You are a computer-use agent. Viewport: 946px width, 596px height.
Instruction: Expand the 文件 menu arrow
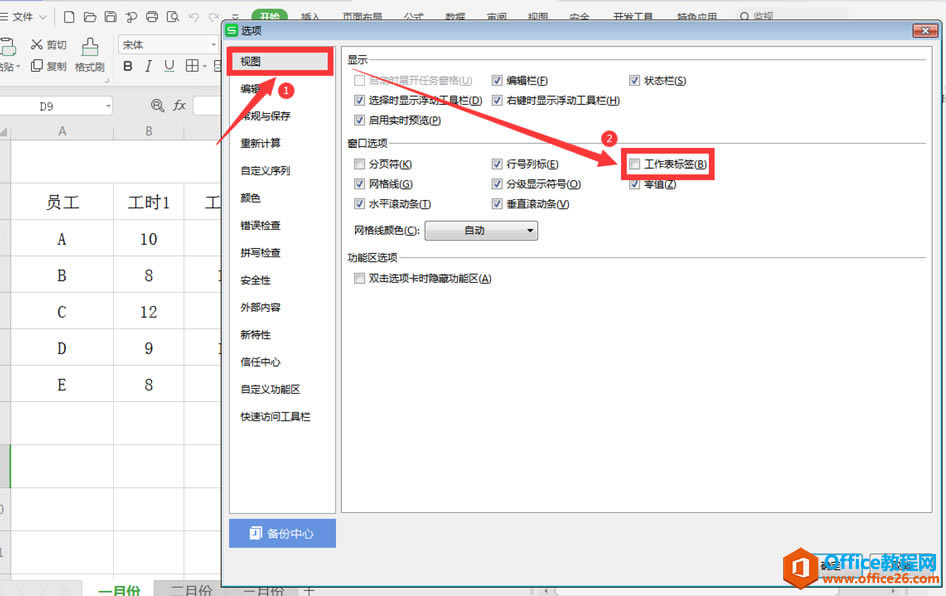[x=43, y=17]
